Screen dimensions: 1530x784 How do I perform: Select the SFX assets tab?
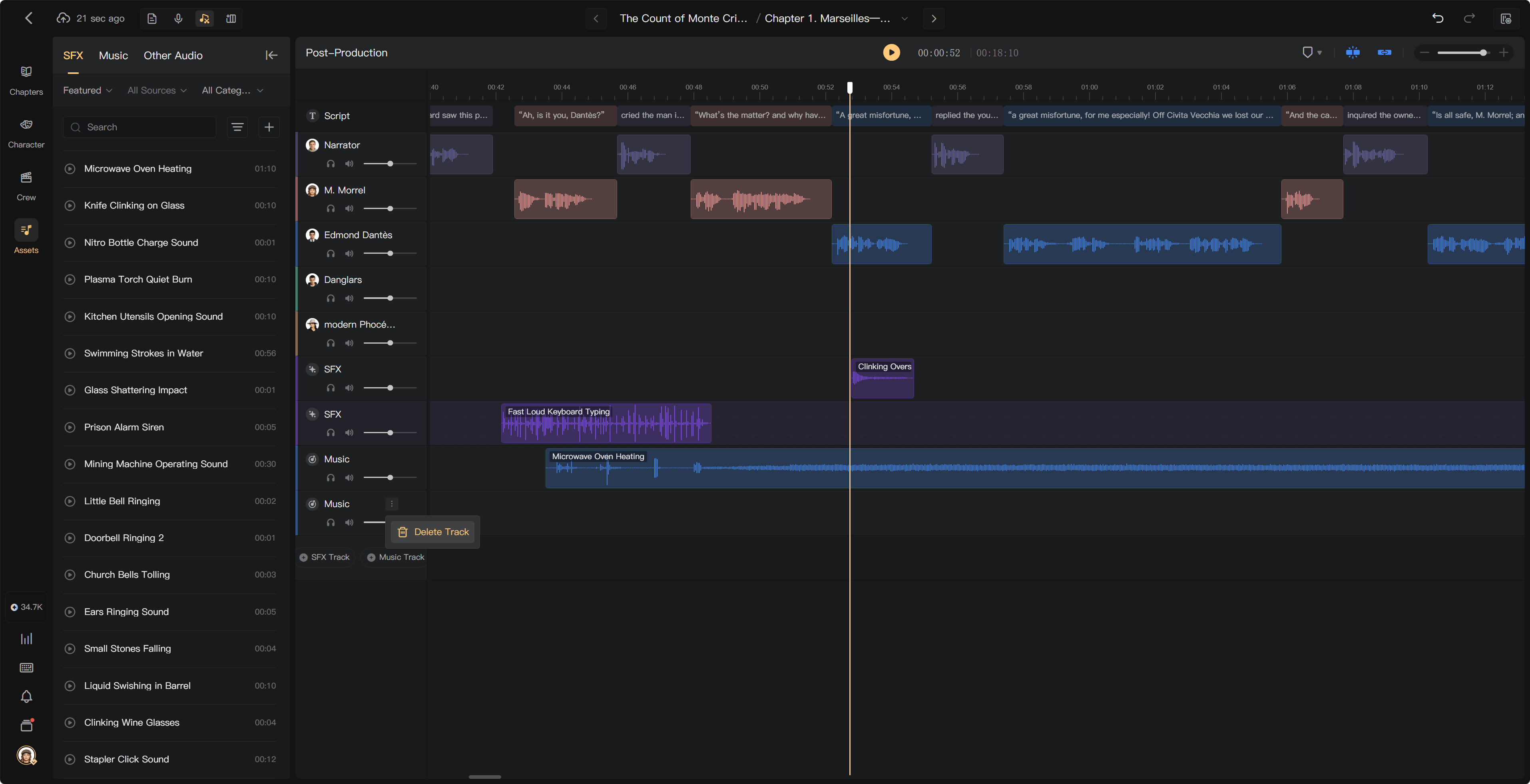tap(73, 56)
